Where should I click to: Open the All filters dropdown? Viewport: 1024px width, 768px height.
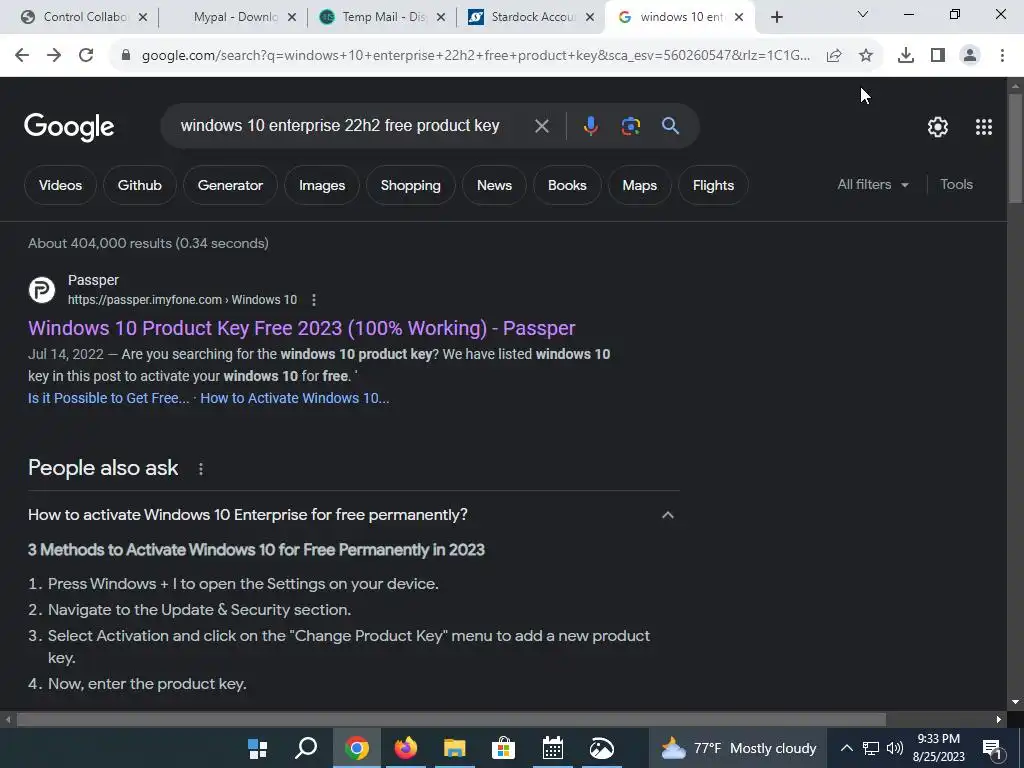(873, 185)
